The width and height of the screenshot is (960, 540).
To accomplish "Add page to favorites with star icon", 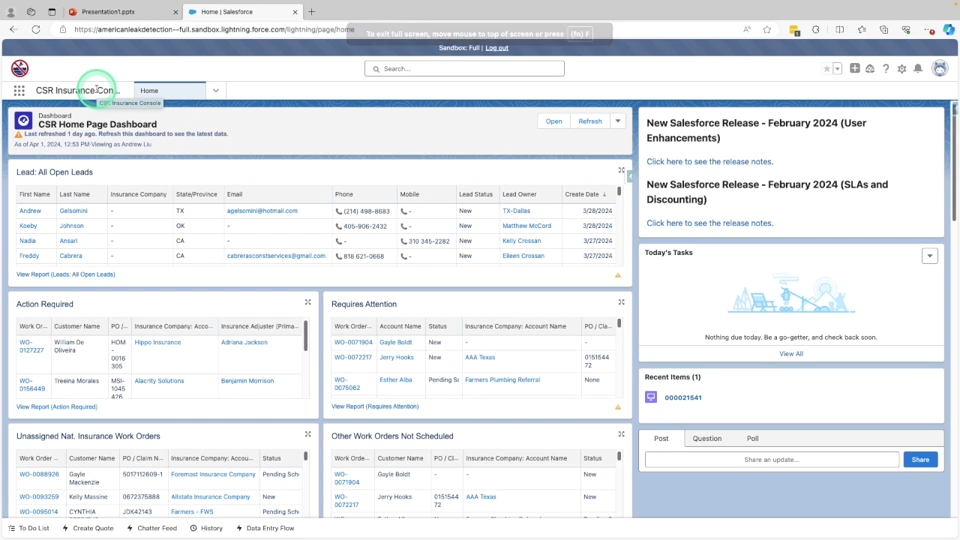I will (826, 69).
